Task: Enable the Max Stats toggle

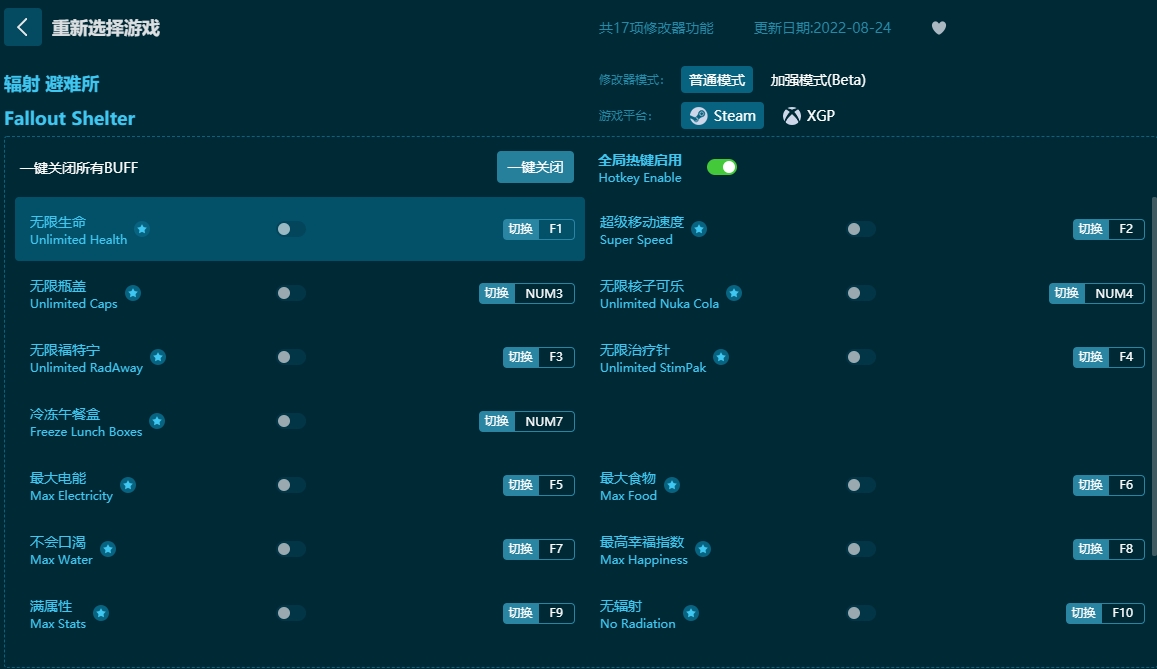Action: coord(290,613)
